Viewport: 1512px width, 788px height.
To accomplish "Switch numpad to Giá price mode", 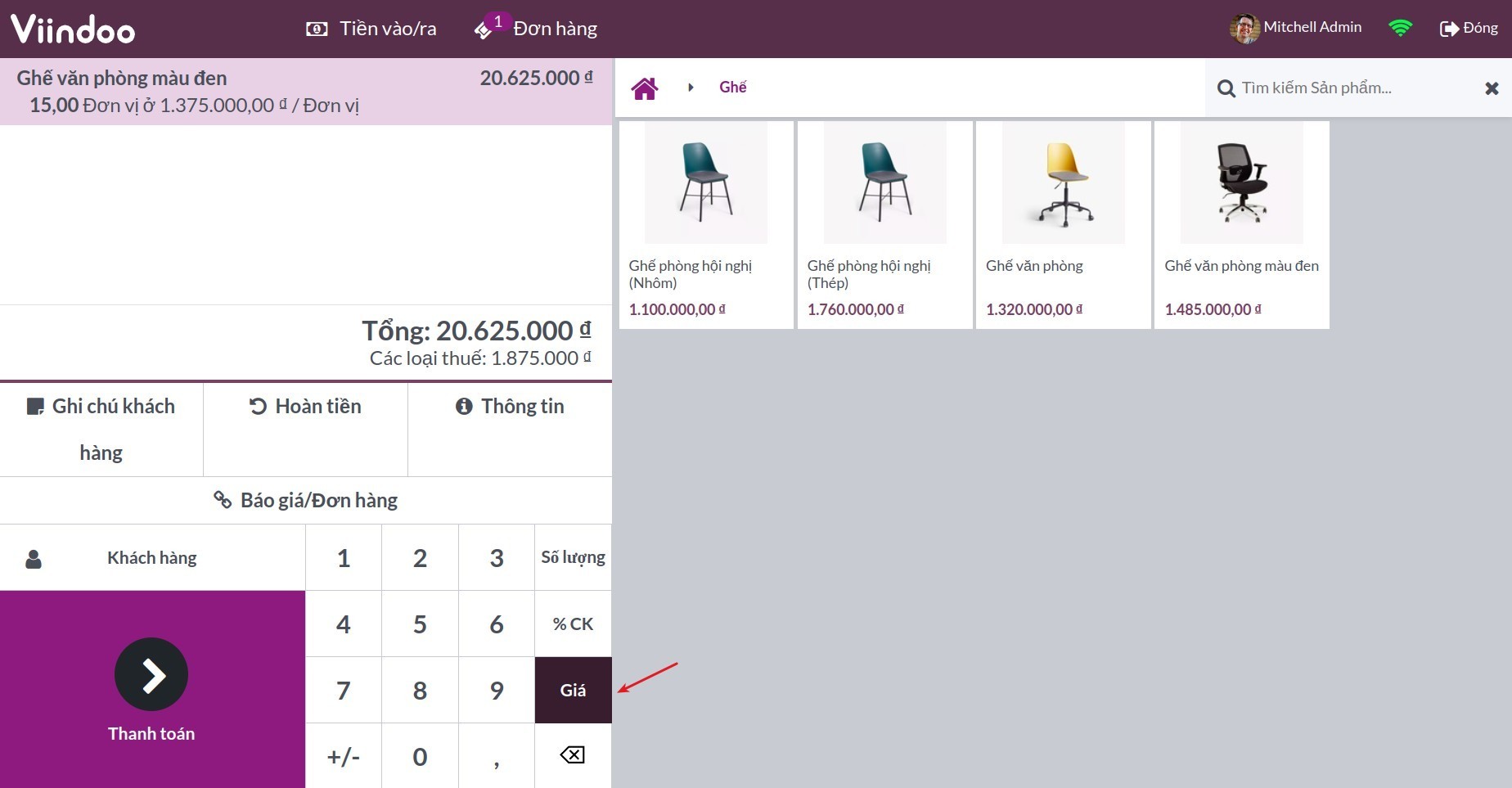I will point(574,691).
